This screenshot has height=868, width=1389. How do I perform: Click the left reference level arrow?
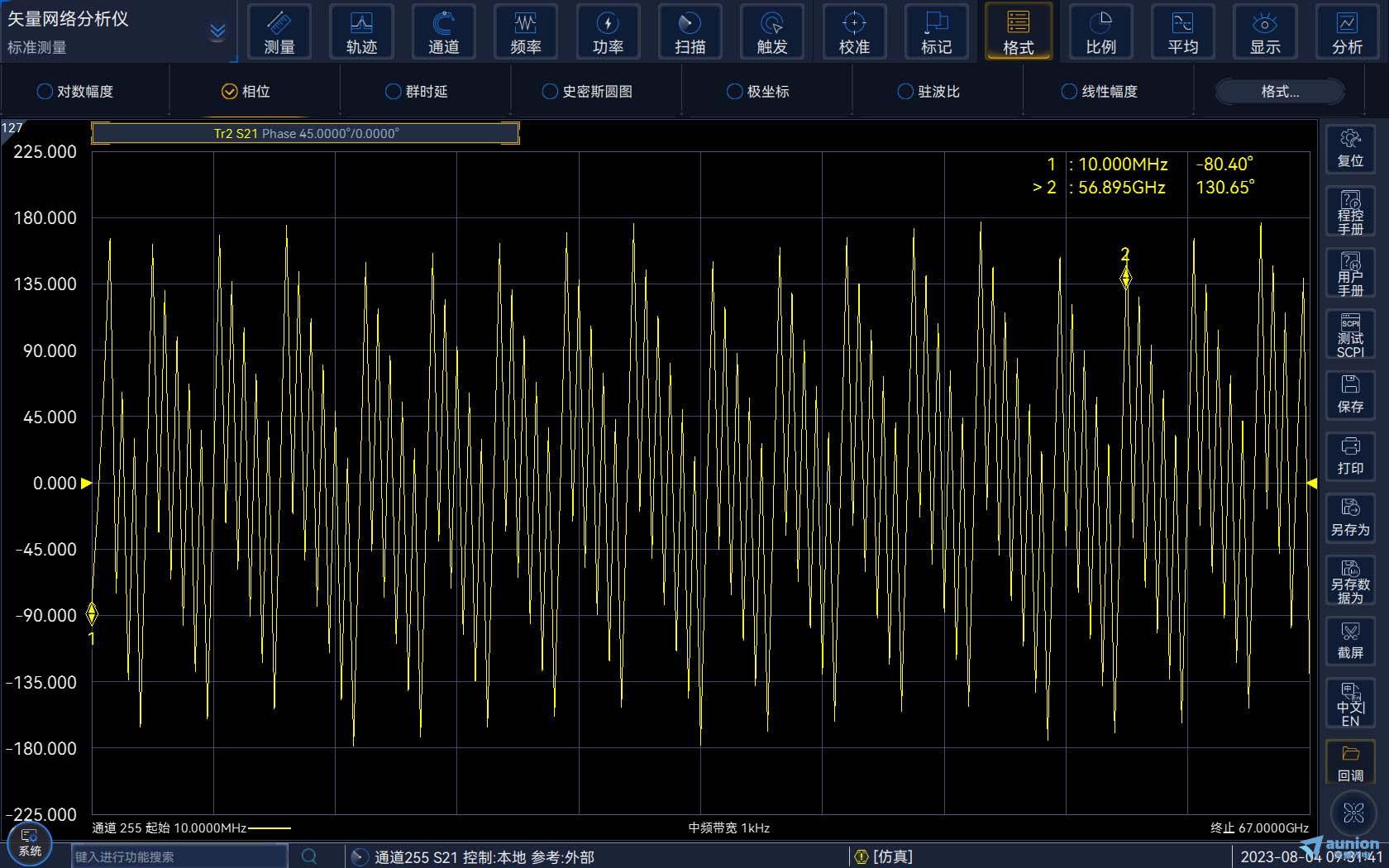click(86, 483)
